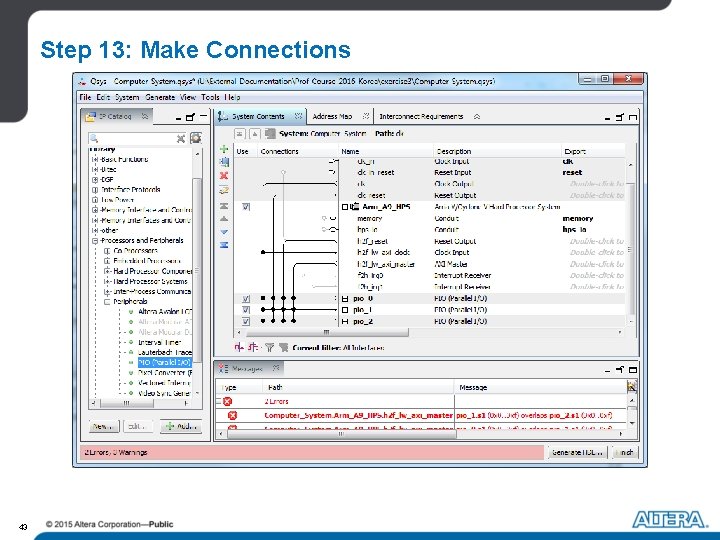Click the New... button in IP Catalog

[104, 427]
